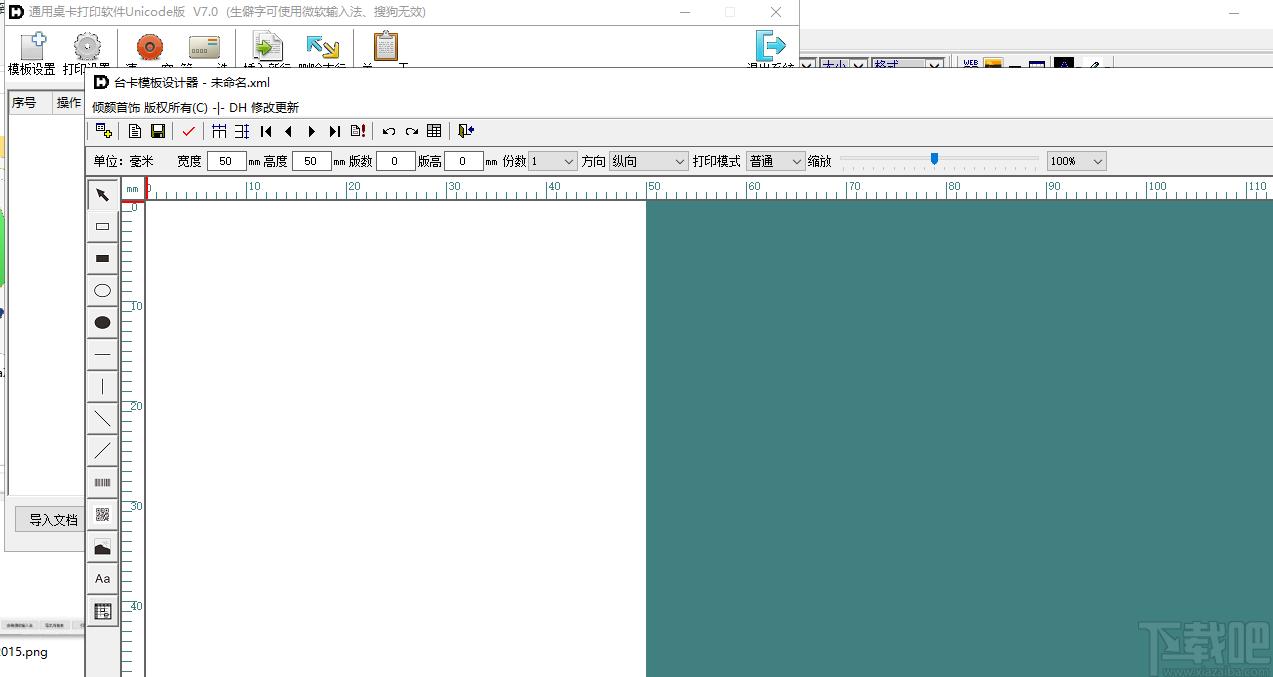Open the 100% zoom dropdown
1273x677 pixels.
1077,161
